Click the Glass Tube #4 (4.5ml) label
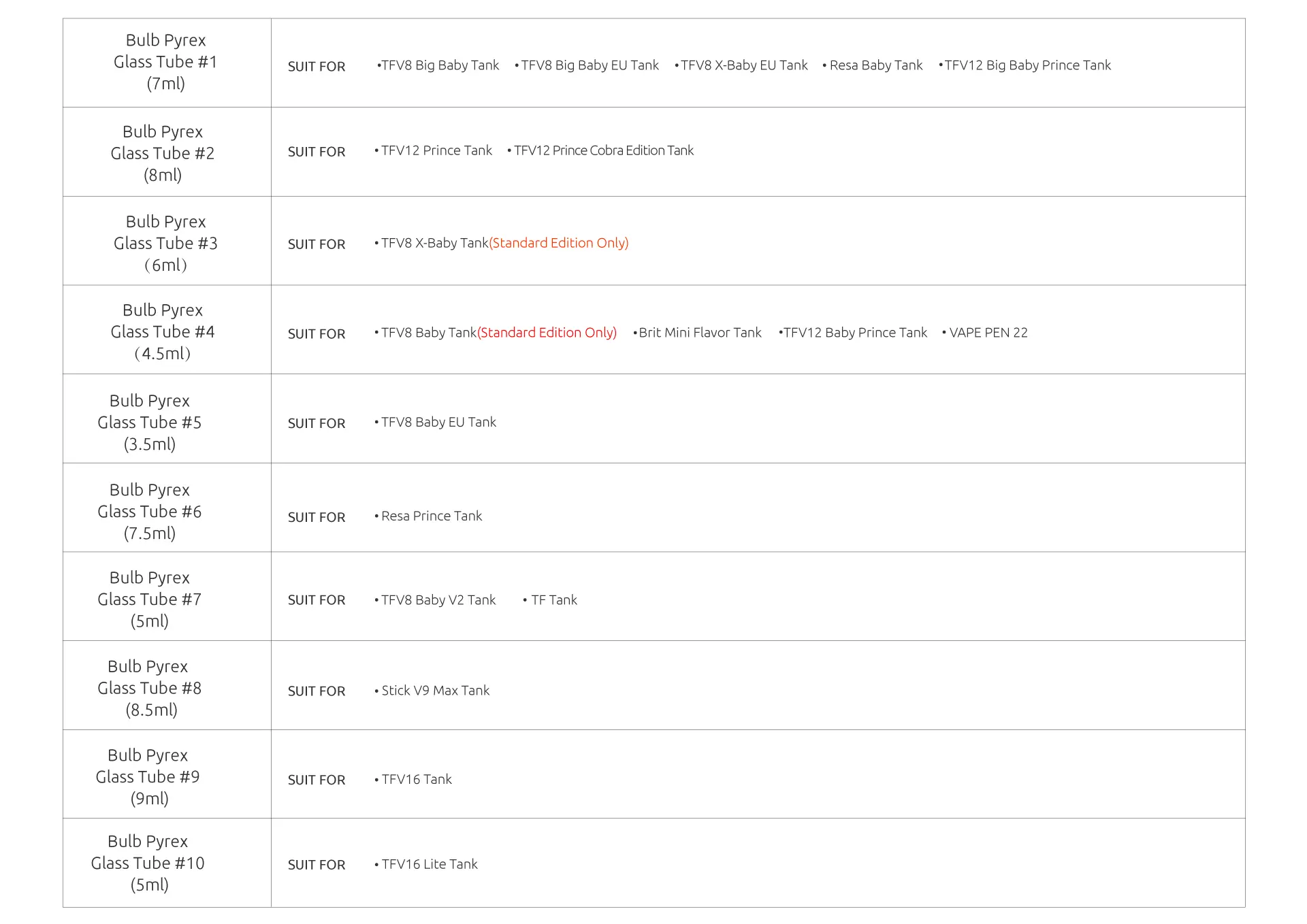 pos(163,332)
